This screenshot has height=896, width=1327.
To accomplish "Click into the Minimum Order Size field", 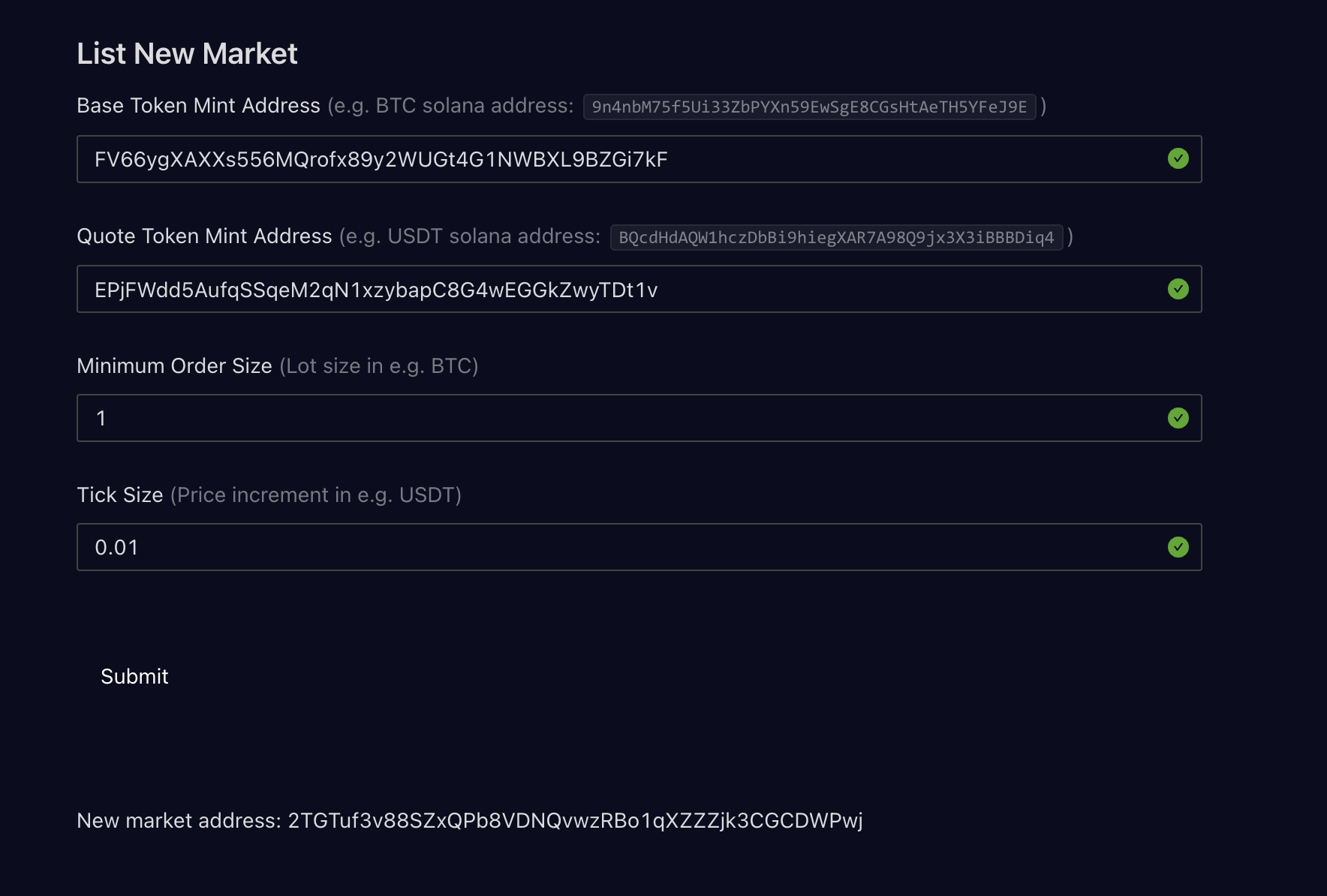I will pyautogui.click(x=639, y=418).
